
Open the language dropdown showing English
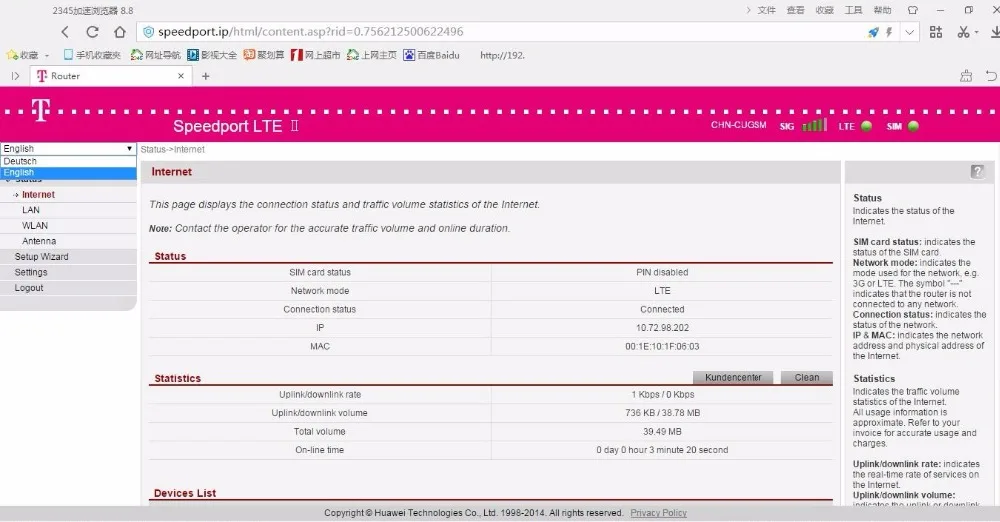(x=68, y=149)
